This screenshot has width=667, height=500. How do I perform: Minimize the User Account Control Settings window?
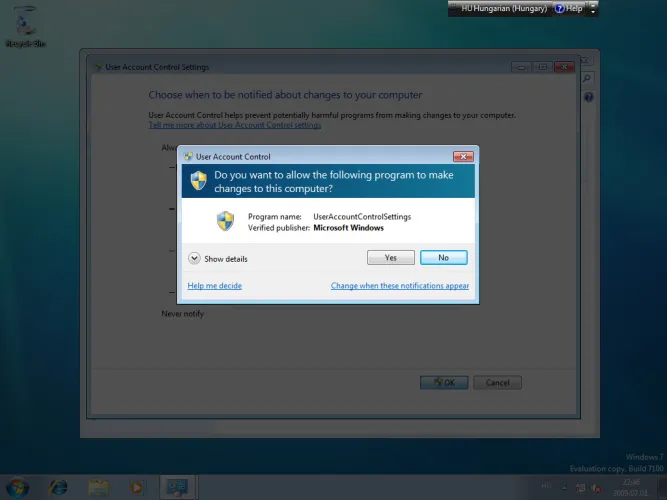coord(521,67)
